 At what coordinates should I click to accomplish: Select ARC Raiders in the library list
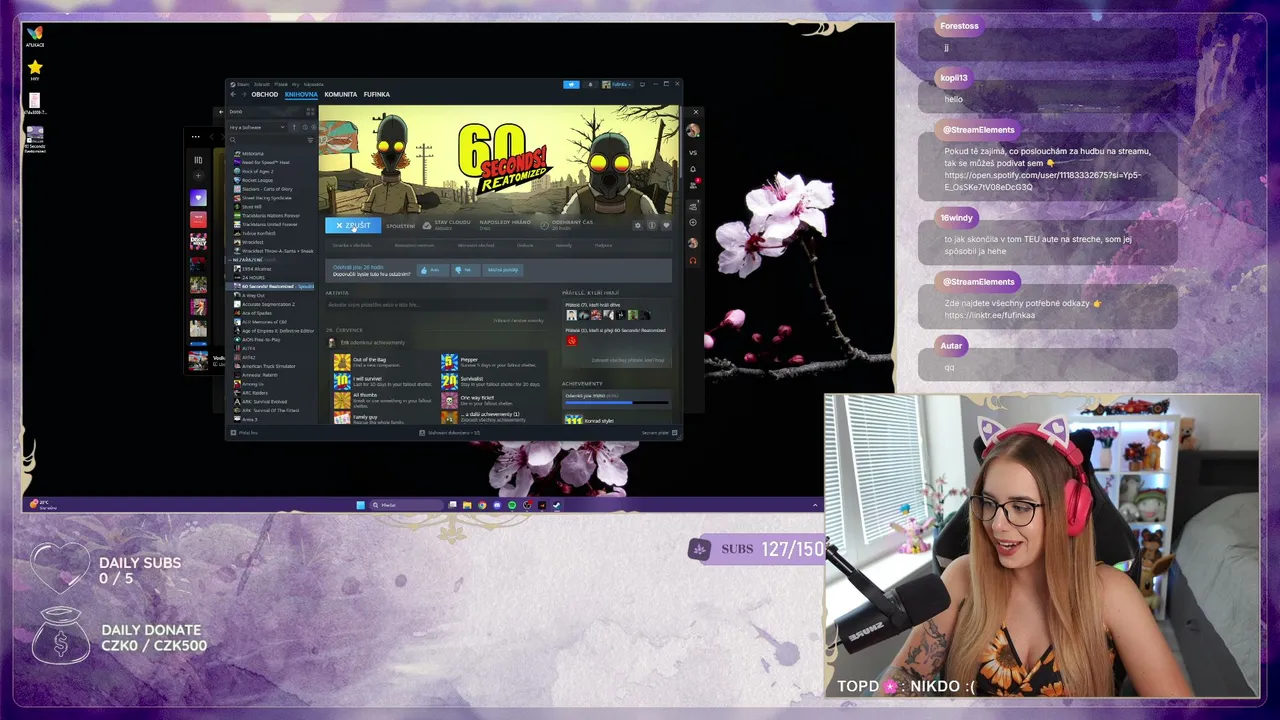point(250,393)
